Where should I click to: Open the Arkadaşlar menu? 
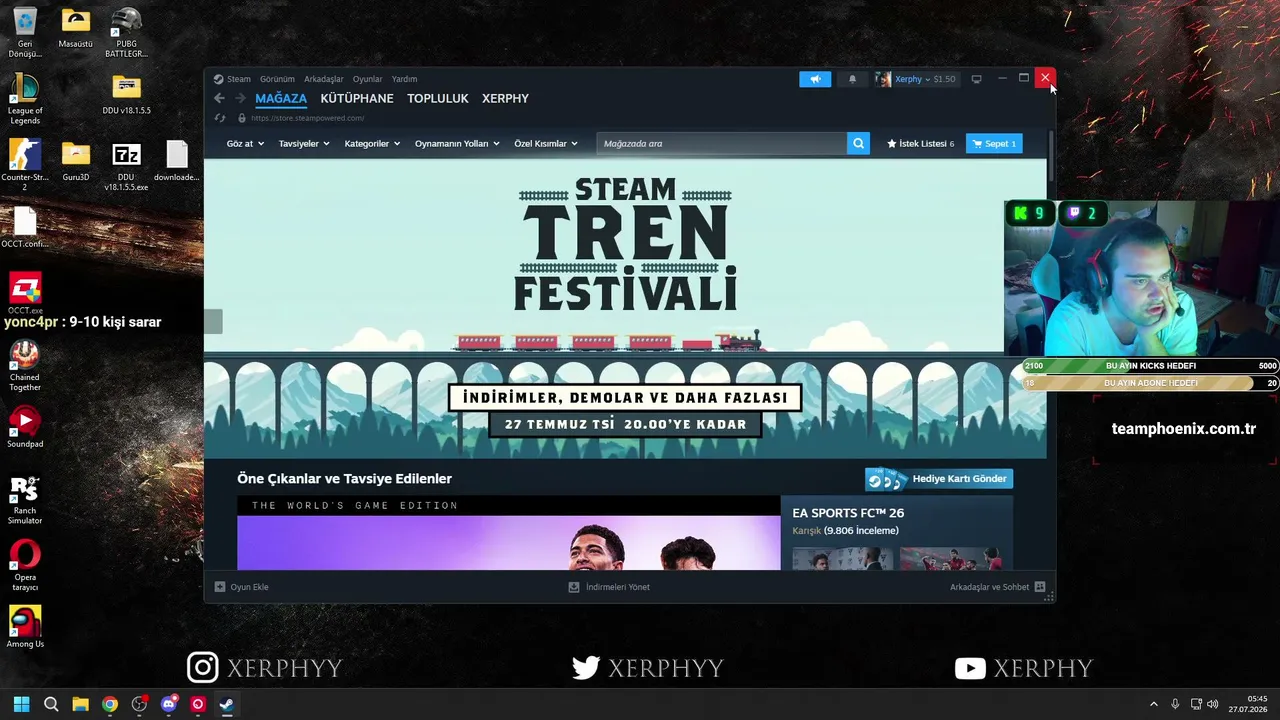[324, 79]
